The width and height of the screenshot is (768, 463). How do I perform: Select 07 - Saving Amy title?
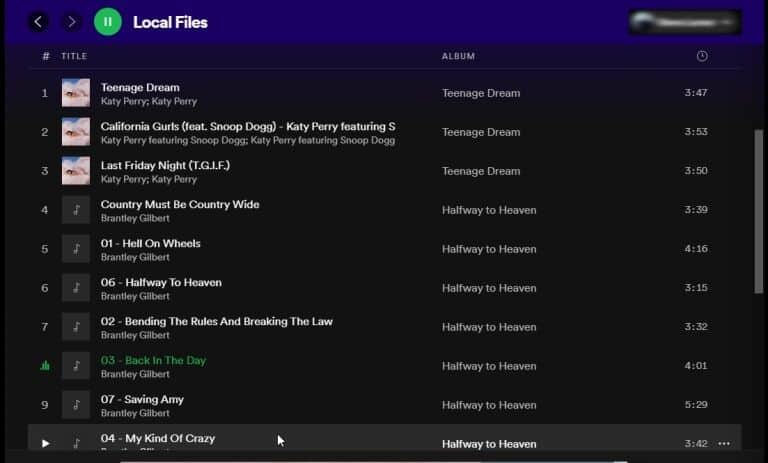pos(142,399)
